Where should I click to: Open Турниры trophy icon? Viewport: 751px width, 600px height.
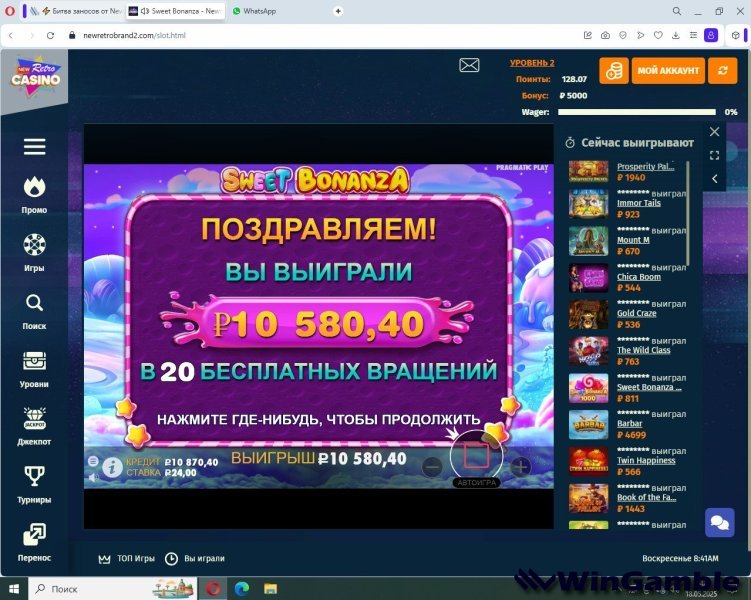(x=34, y=476)
